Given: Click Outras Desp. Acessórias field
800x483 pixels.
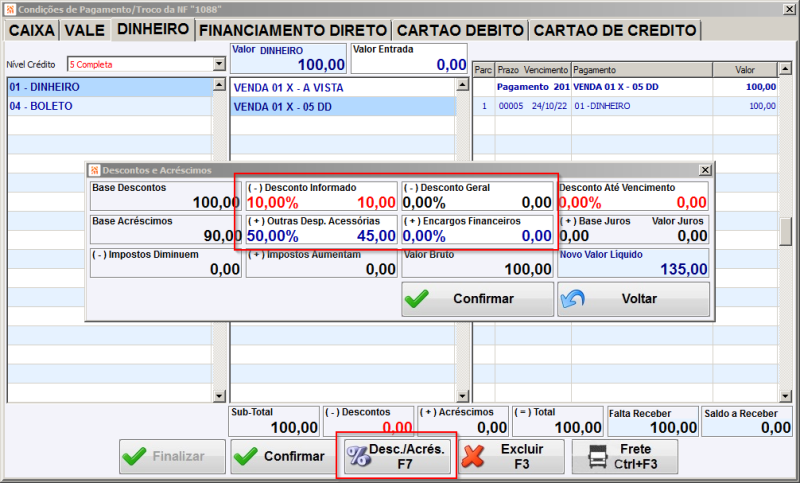Looking at the screenshot, I should (x=321, y=230).
